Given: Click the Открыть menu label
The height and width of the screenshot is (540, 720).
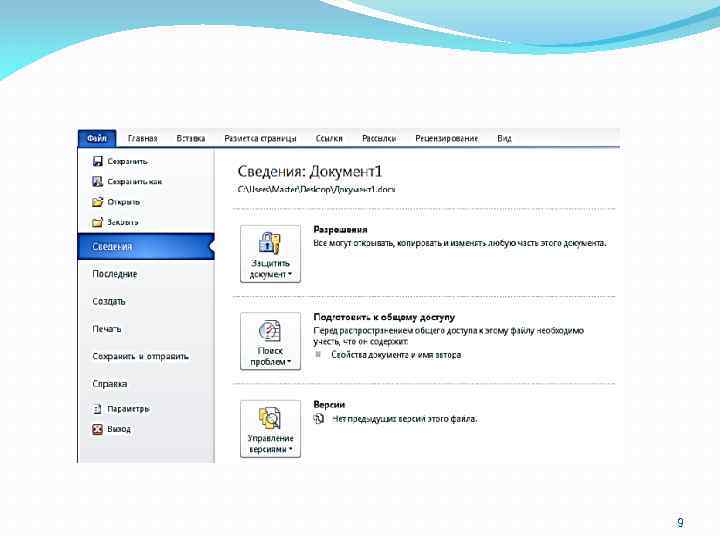Looking at the screenshot, I should (x=124, y=202).
